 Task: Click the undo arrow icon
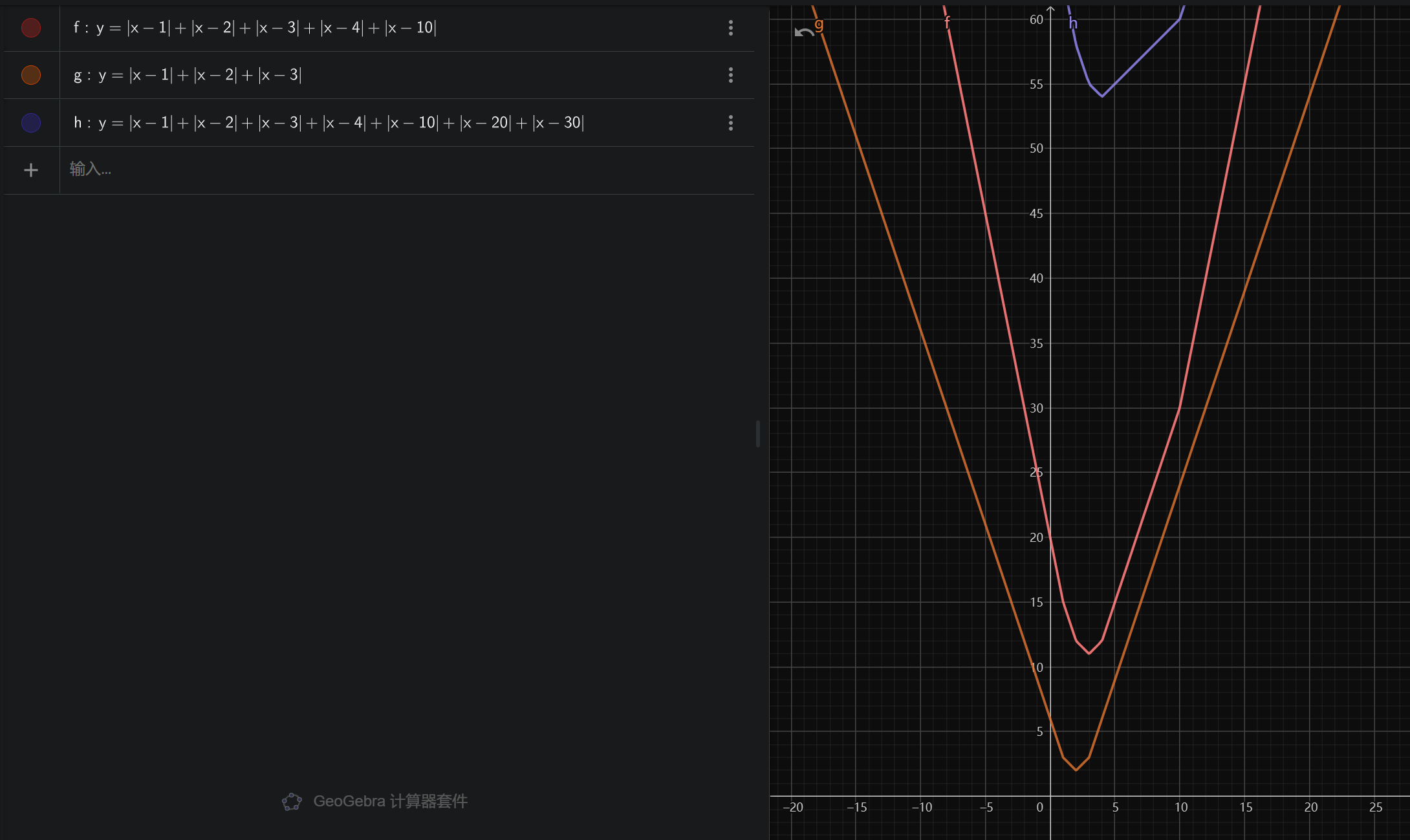point(804,32)
